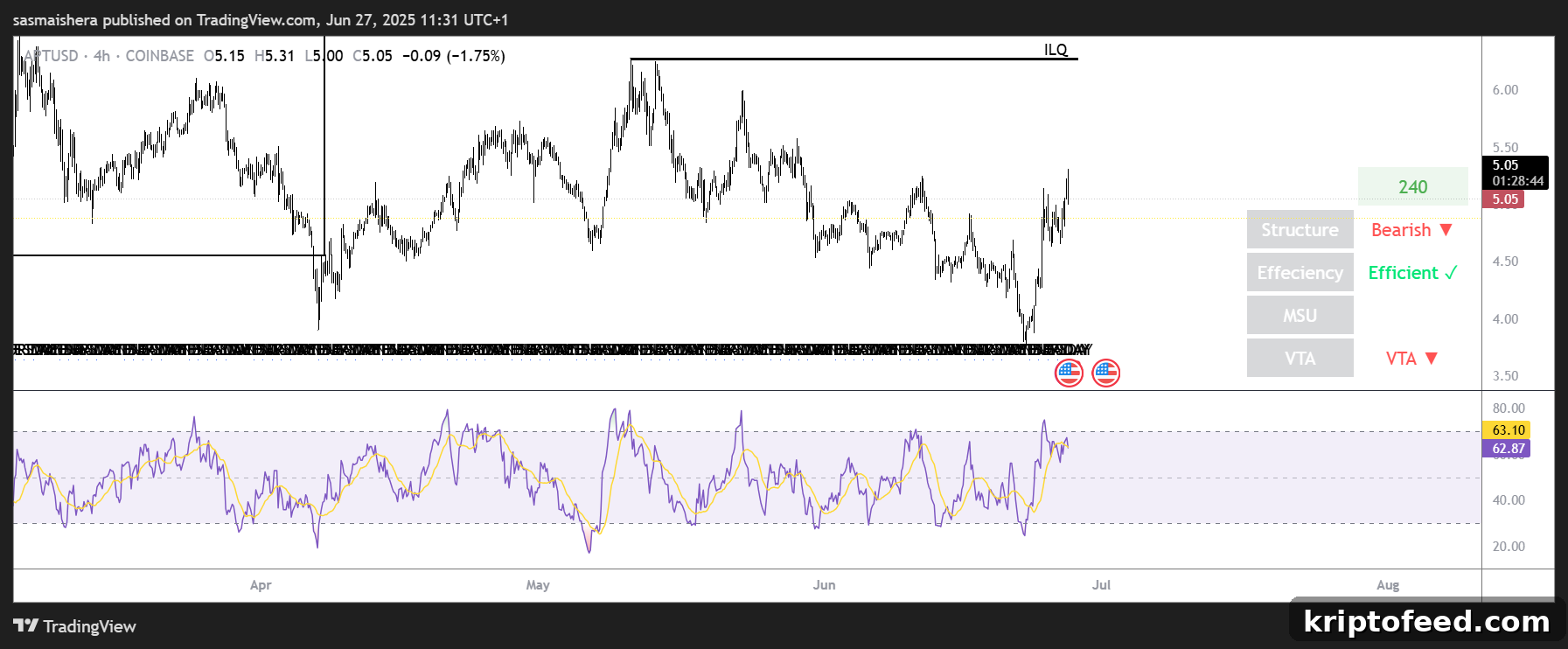Click the sasmaishera published header text
The height and width of the screenshot is (649, 1568).
[261, 19]
